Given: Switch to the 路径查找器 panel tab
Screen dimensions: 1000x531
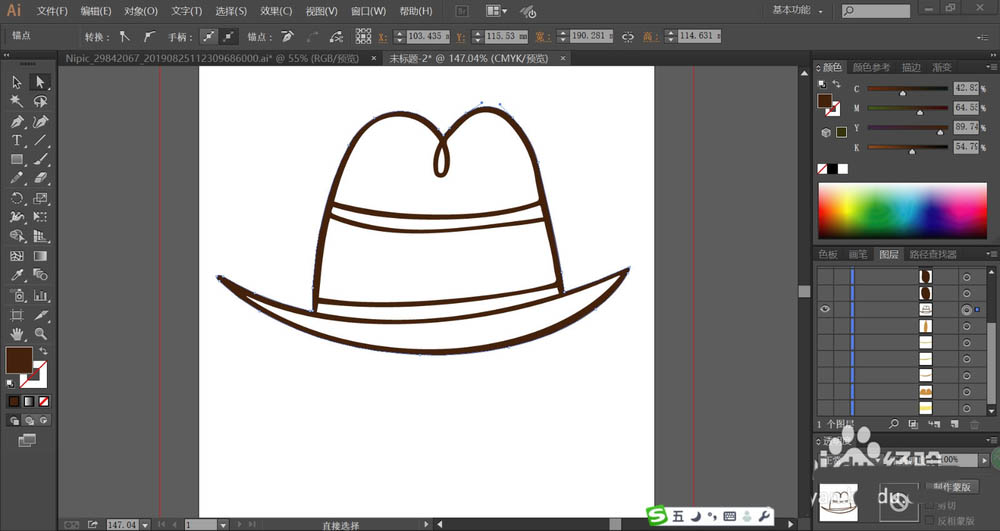Looking at the screenshot, I should click(932, 254).
